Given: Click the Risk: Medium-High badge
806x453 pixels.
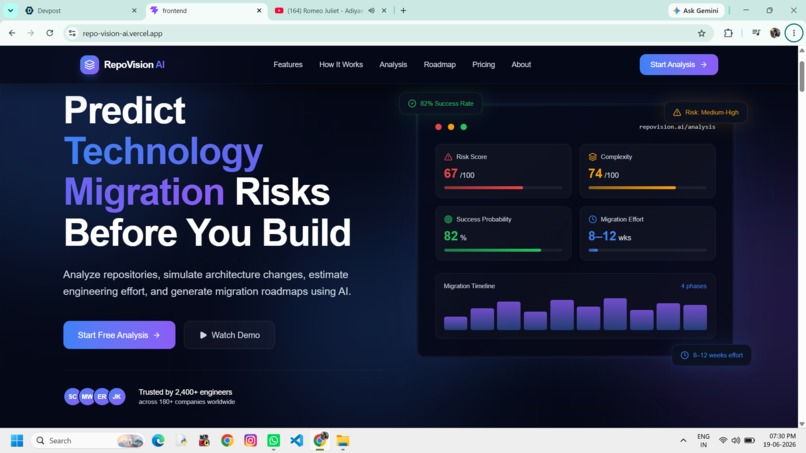Looking at the screenshot, I should tap(705, 112).
